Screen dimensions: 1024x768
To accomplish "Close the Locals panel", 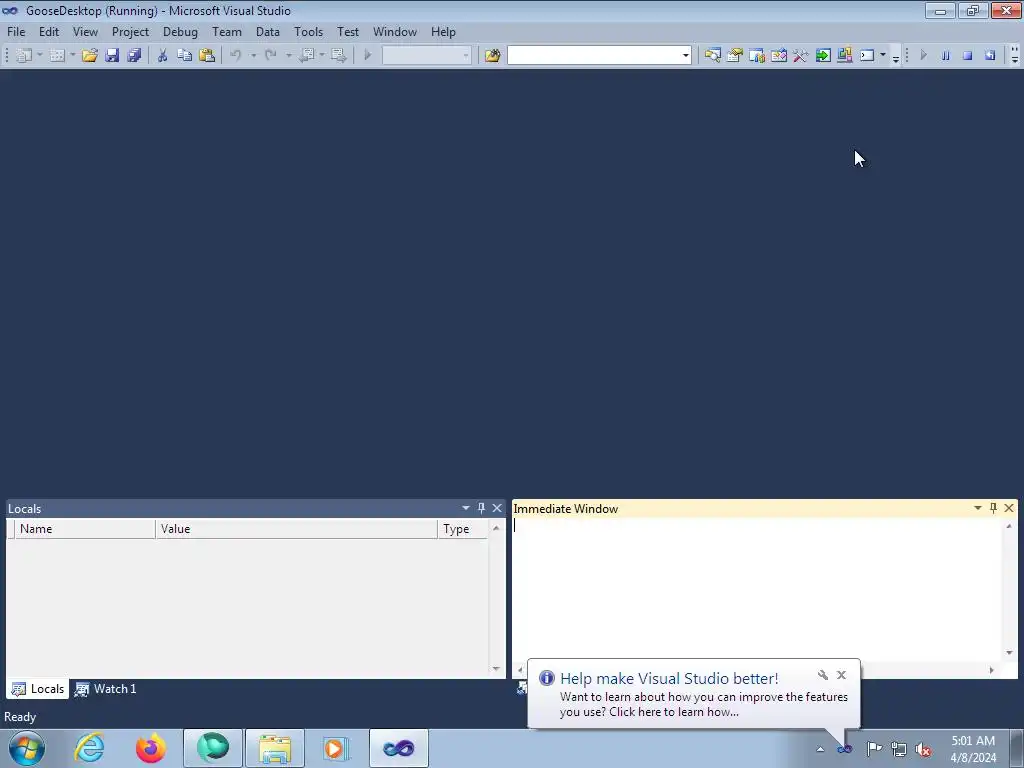I will [x=497, y=508].
